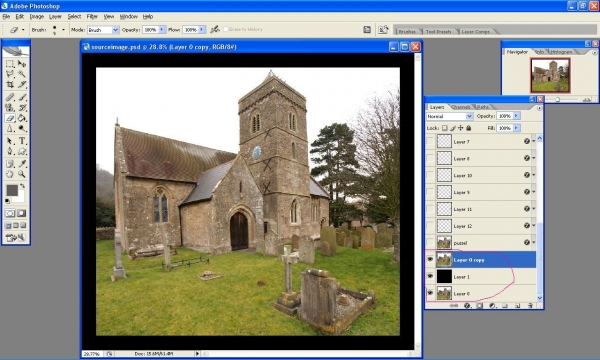The height and width of the screenshot is (360, 600).
Task: Enable the airbrush option icon
Action: coord(215,29)
